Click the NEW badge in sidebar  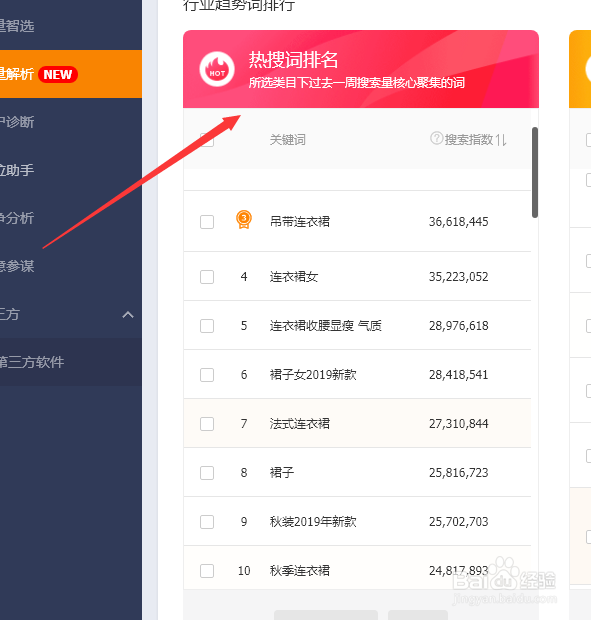tap(58, 74)
